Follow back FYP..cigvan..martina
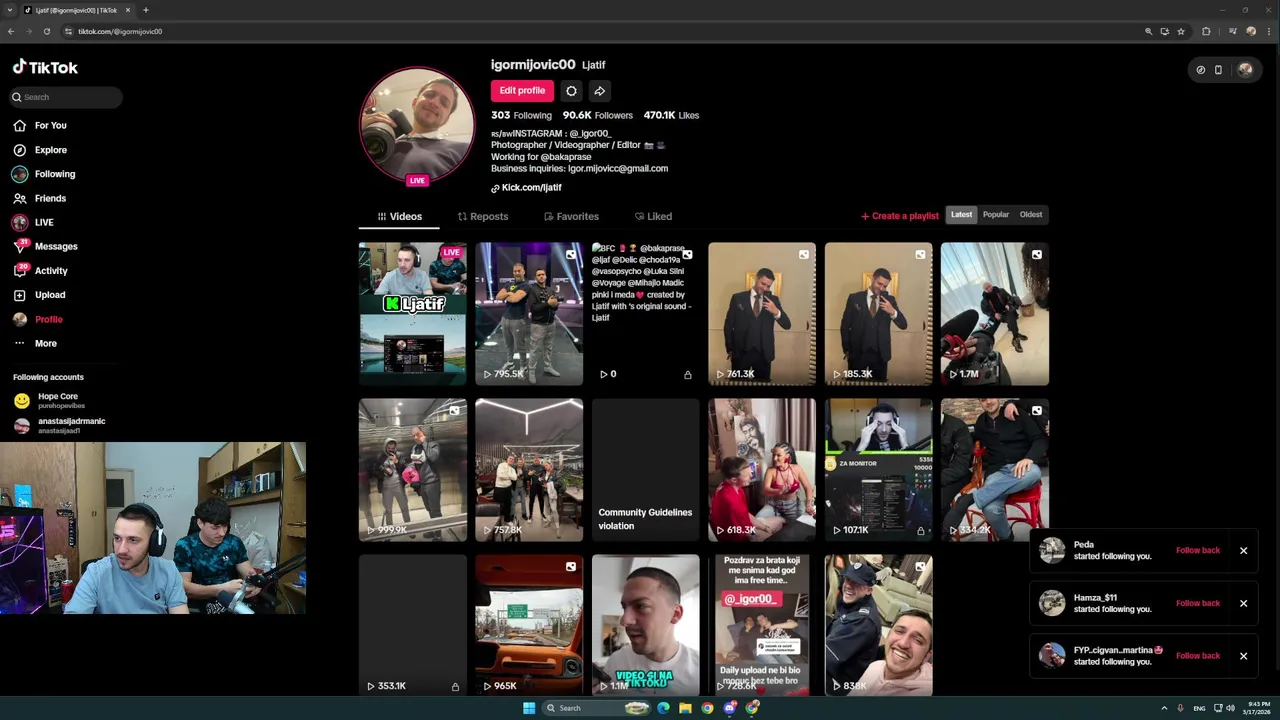1280x720 pixels. pyautogui.click(x=1197, y=656)
